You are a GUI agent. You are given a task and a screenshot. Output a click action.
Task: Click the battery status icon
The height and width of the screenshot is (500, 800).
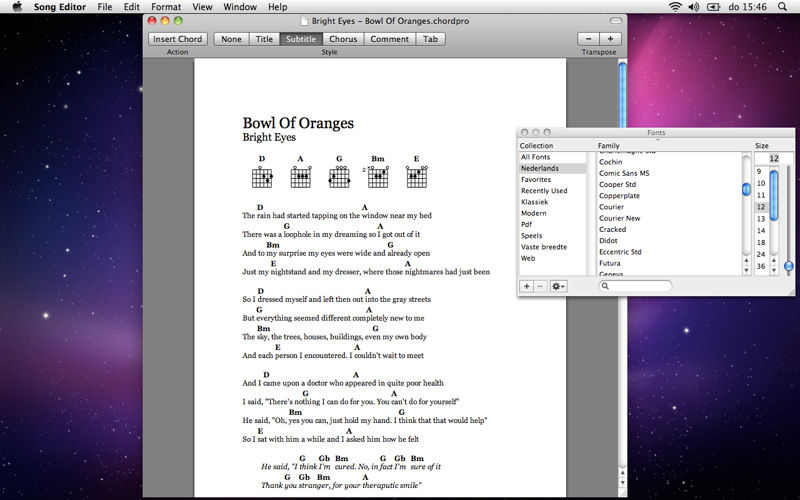713,7
